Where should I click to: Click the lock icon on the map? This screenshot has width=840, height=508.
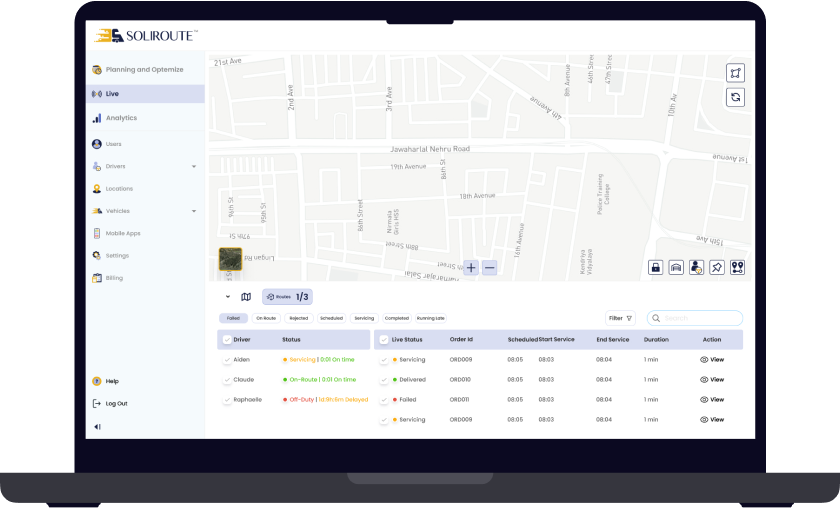[x=656, y=268]
